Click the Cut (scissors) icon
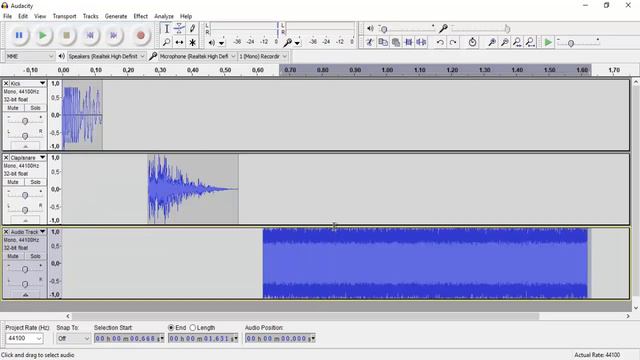The height and width of the screenshot is (360, 640). point(370,42)
